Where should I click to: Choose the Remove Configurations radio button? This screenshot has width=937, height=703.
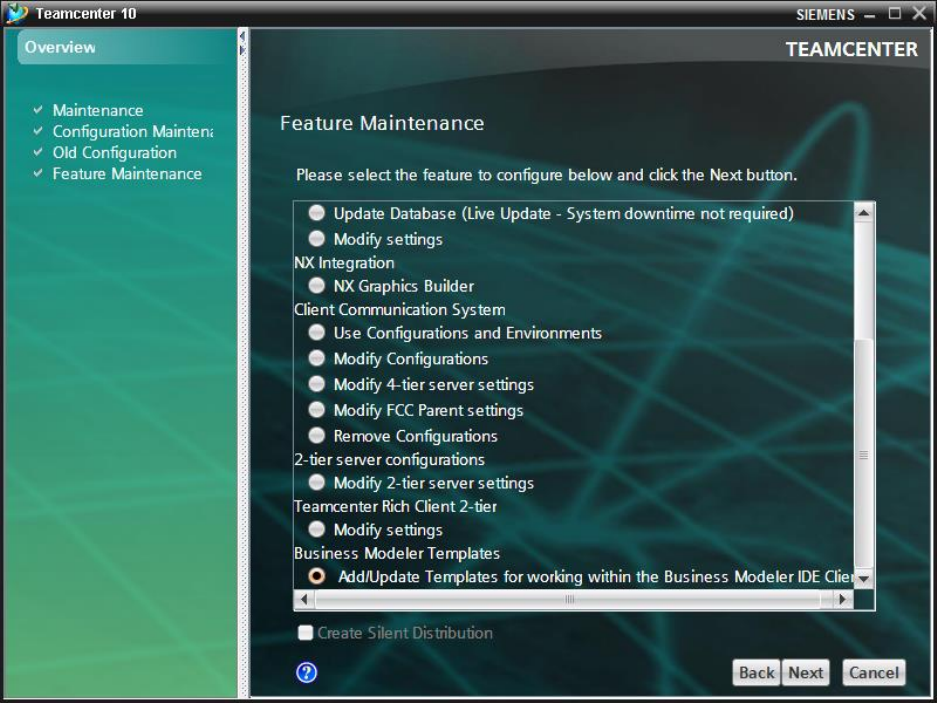[x=317, y=435]
